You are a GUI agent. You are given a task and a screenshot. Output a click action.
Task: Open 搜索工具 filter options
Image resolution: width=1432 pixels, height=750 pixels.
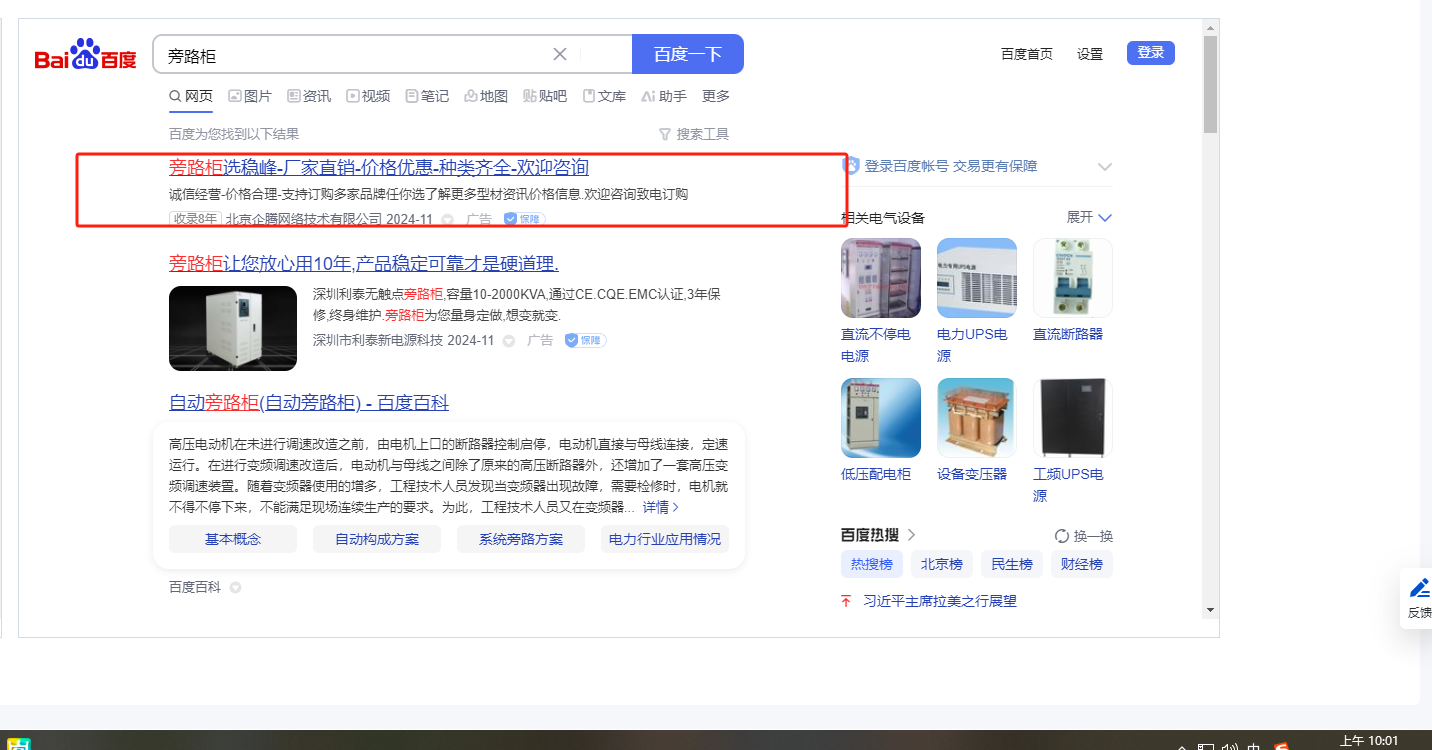694,134
